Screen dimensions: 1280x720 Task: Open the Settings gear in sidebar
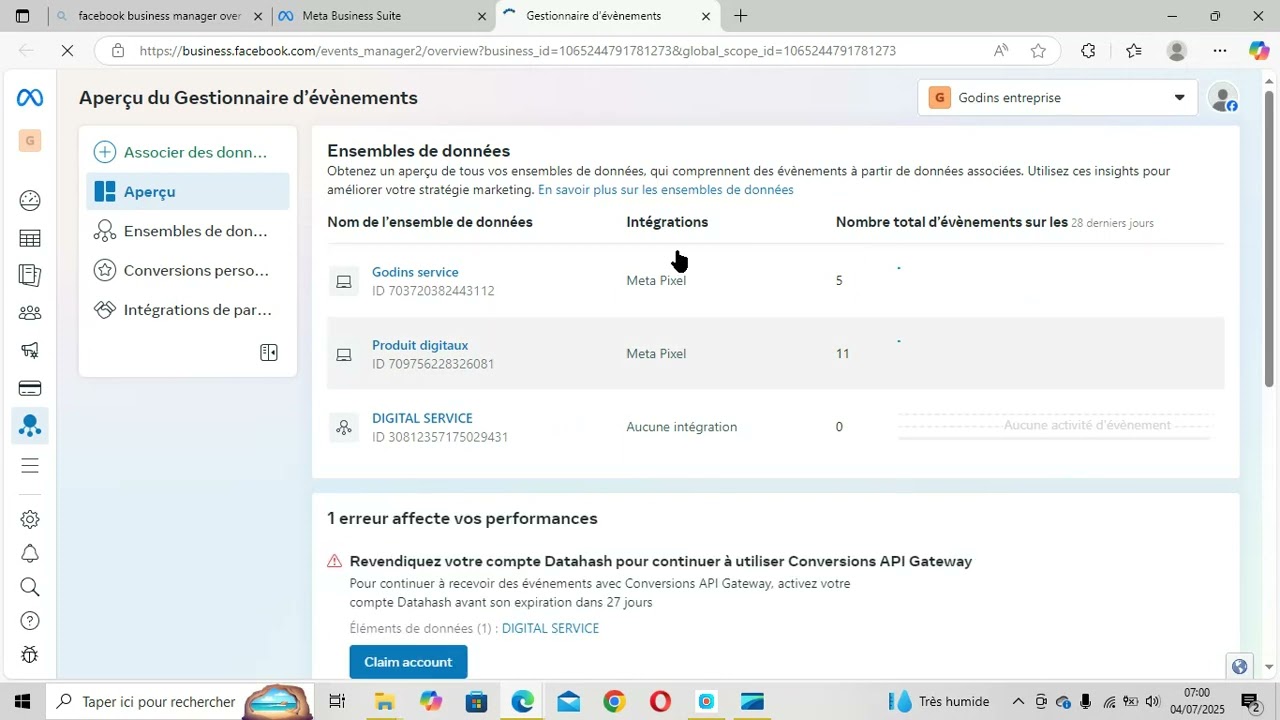30,519
